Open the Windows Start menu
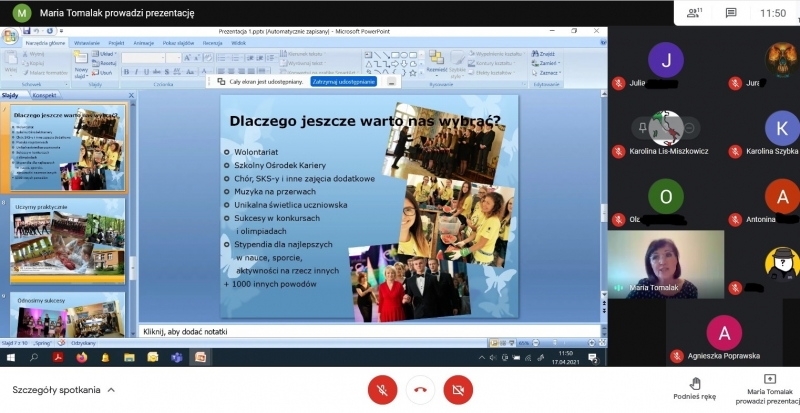 (10, 358)
